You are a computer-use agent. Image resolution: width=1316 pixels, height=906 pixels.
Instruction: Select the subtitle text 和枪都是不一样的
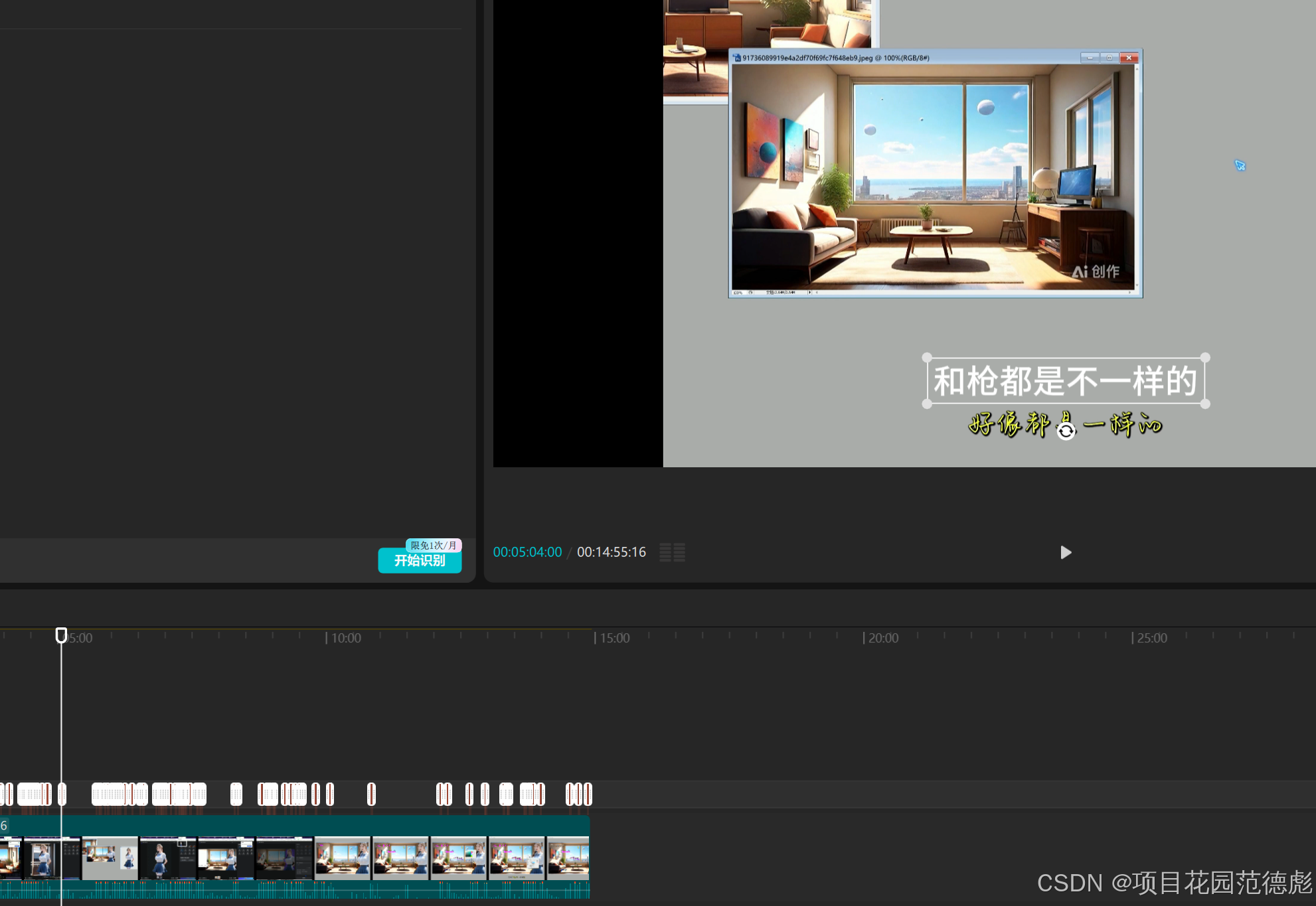tap(1066, 381)
